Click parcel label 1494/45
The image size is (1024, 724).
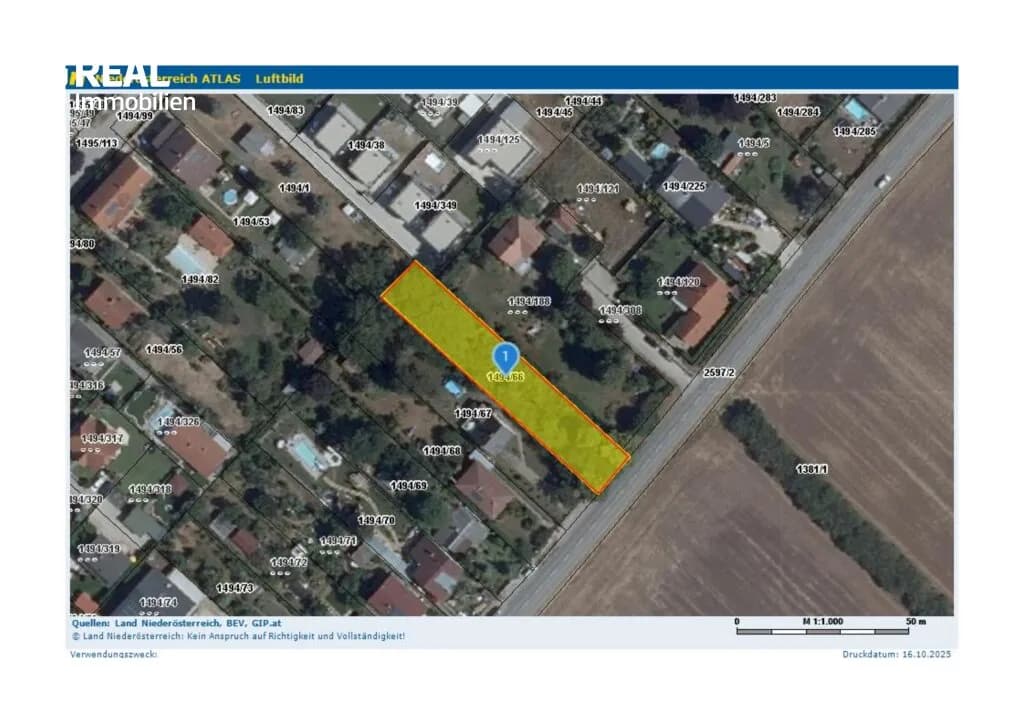point(554,112)
